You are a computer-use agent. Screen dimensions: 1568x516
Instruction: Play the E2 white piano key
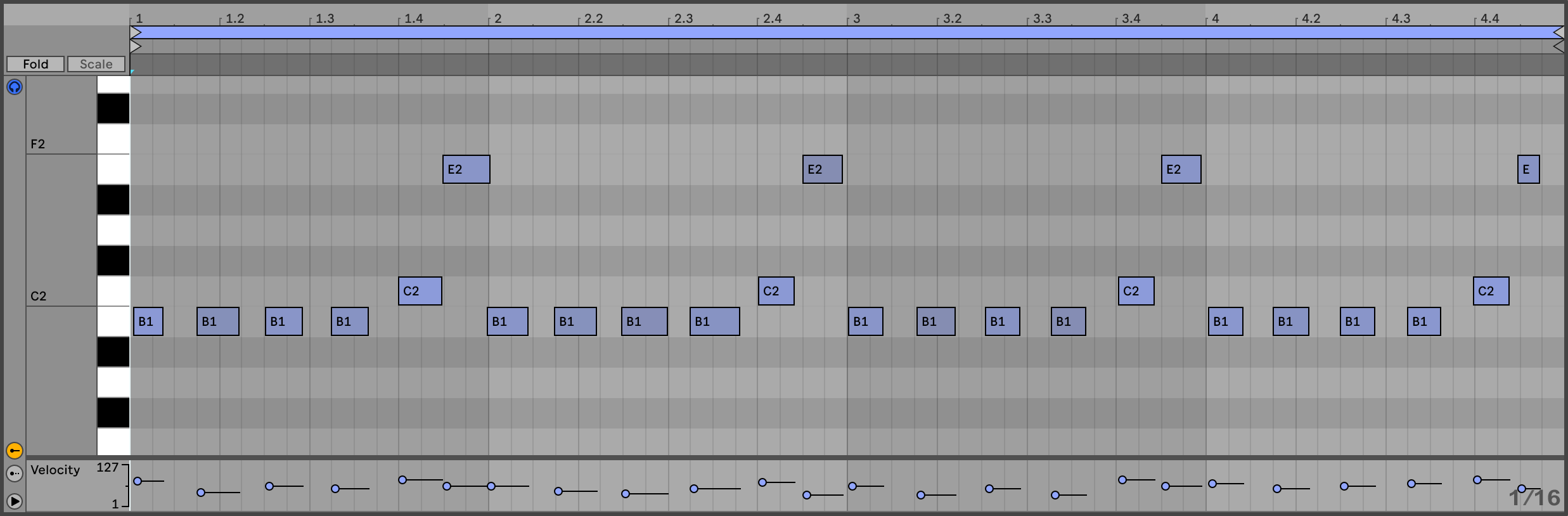113,169
